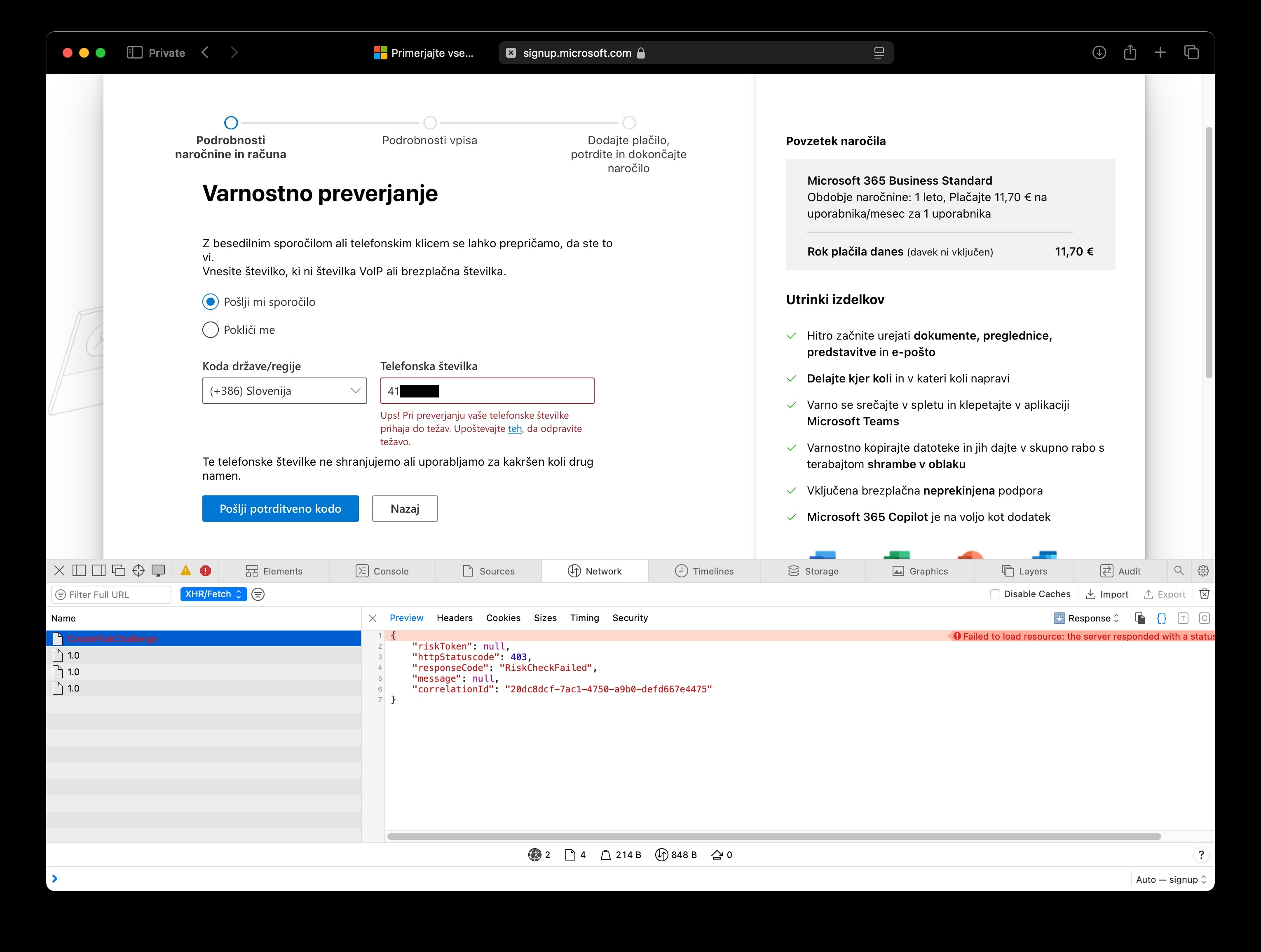
Task: Show errors red circle icon
Action: 206,571
